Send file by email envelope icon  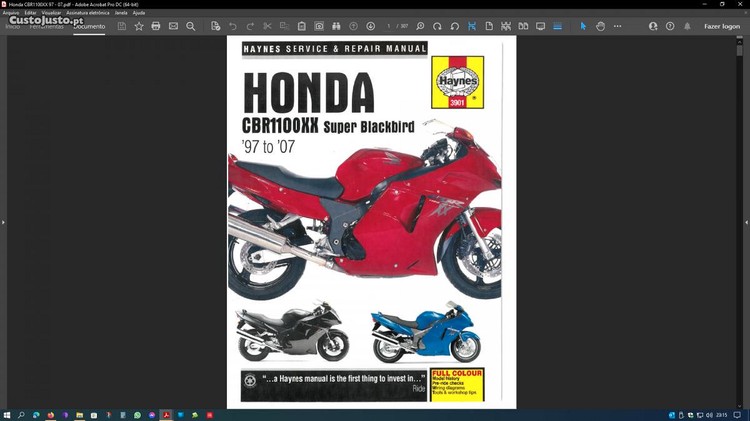(173, 26)
